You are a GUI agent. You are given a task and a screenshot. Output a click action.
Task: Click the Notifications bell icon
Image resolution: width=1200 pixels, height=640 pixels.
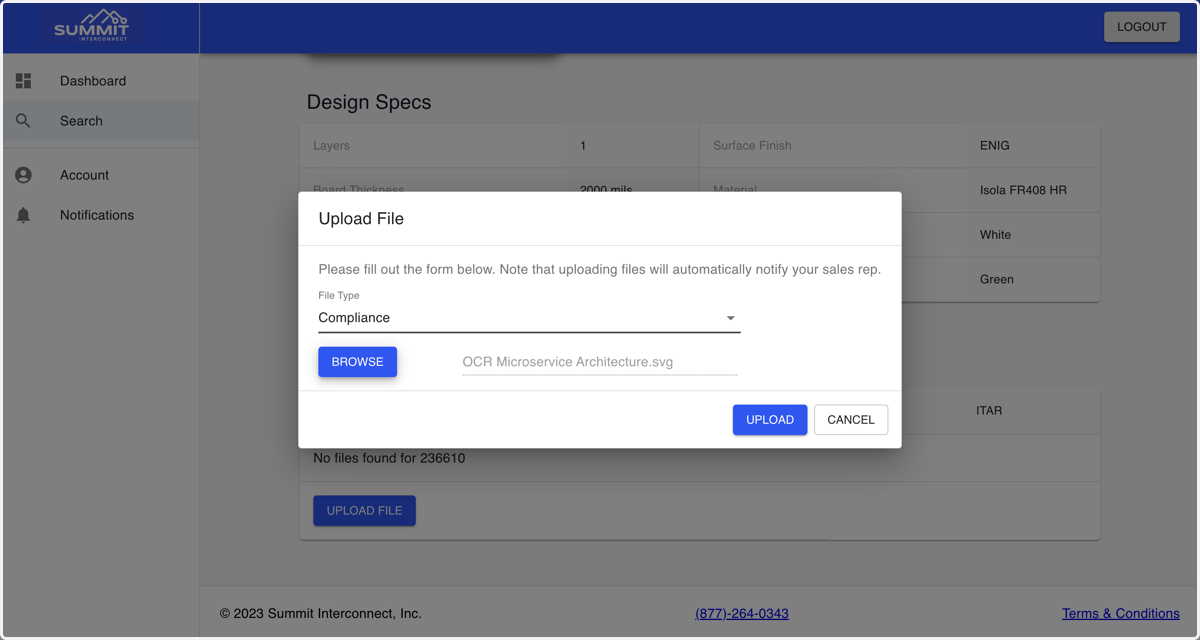(24, 215)
